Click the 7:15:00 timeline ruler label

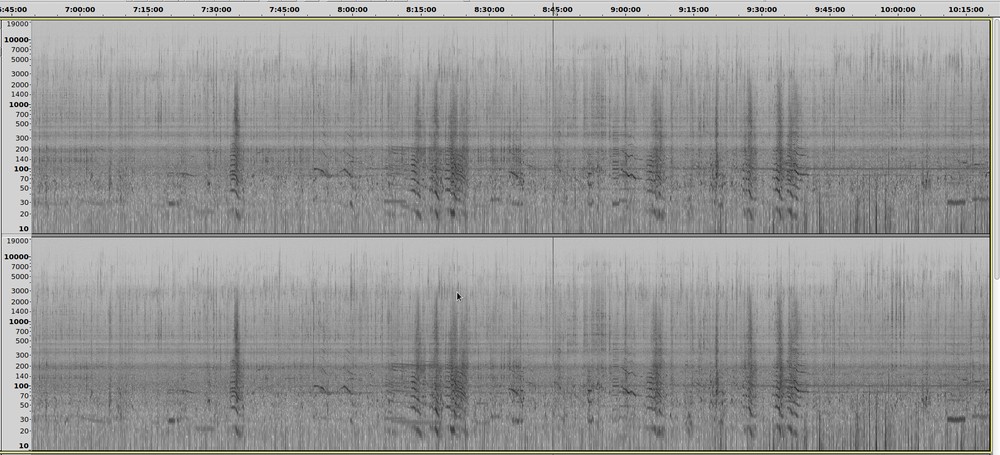tap(147, 9)
